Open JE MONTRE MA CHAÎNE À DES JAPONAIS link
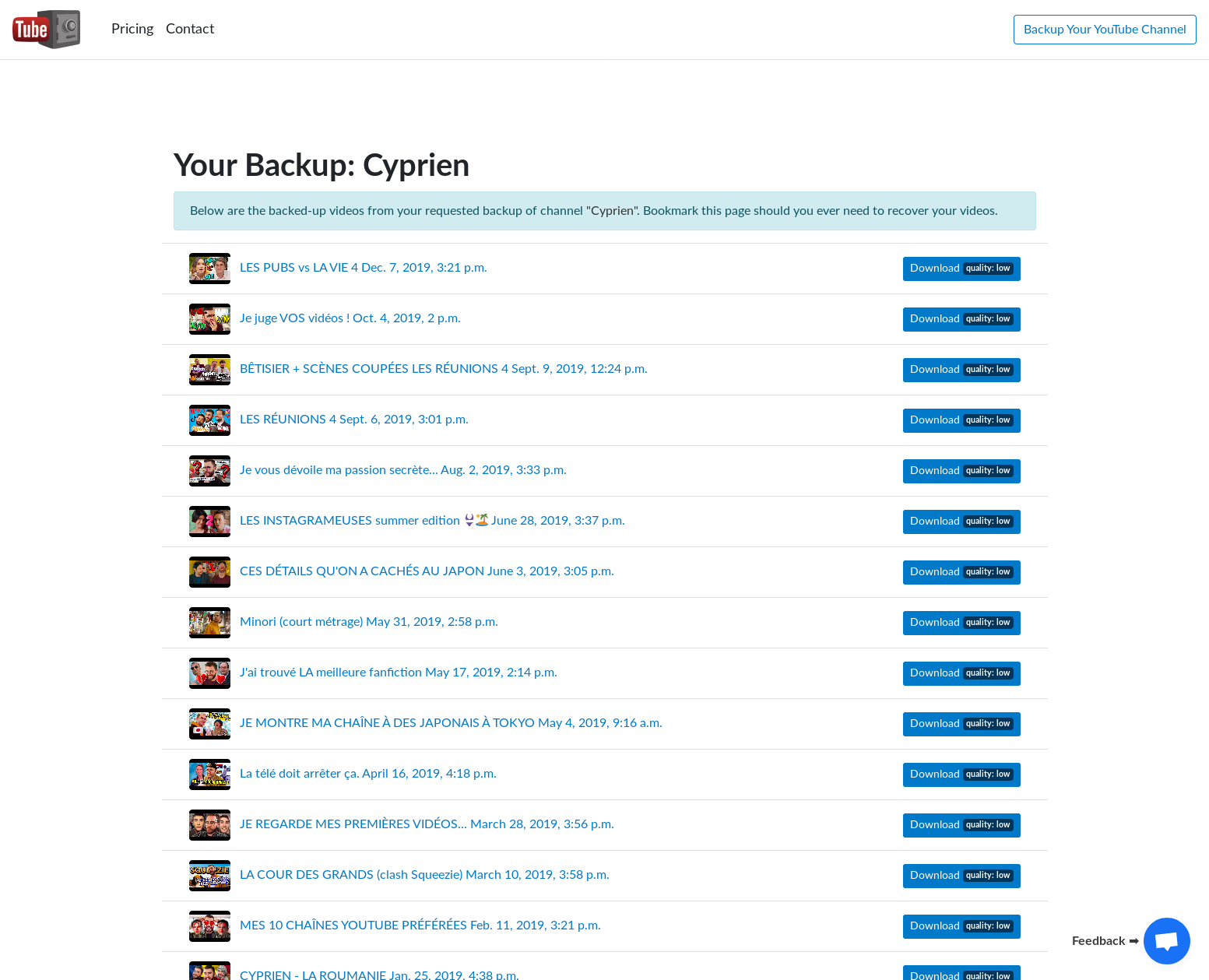1209x980 pixels. [451, 723]
